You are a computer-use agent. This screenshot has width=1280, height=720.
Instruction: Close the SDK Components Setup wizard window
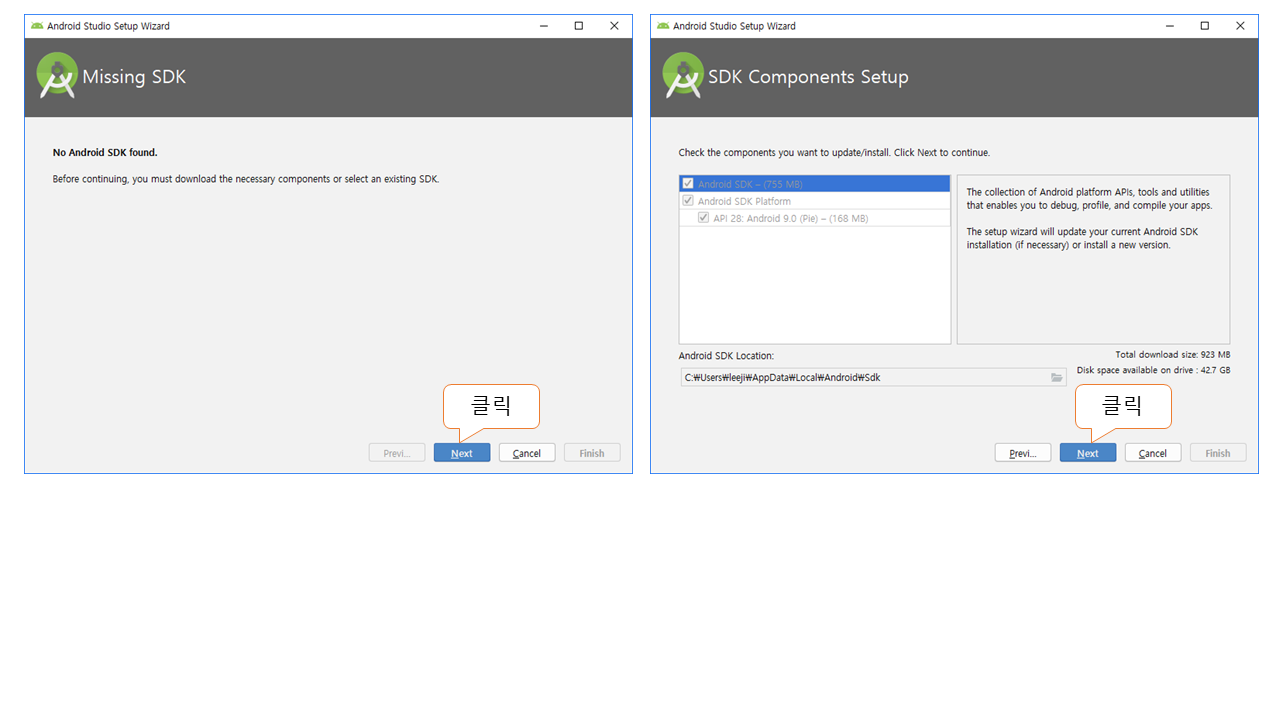click(x=1240, y=26)
